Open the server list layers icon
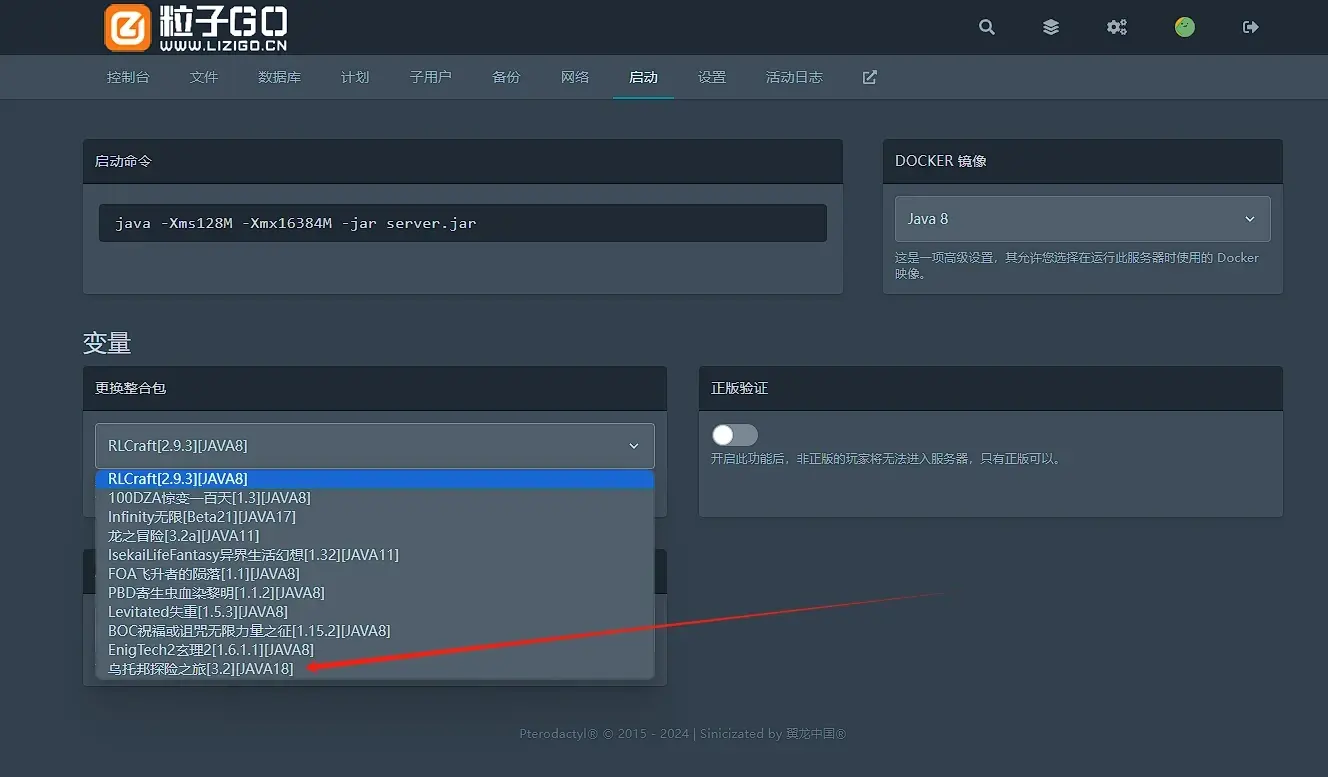 point(1051,27)
